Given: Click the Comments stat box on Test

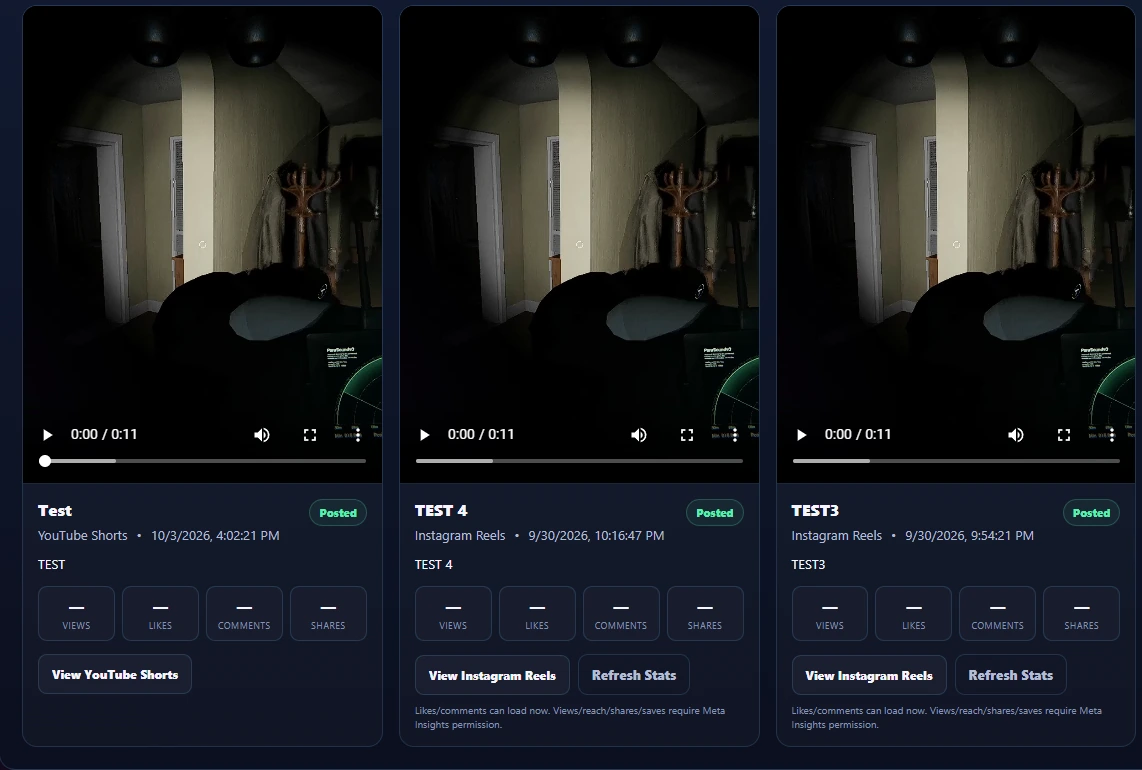Looking at the screenshot, I should point(244,613).
